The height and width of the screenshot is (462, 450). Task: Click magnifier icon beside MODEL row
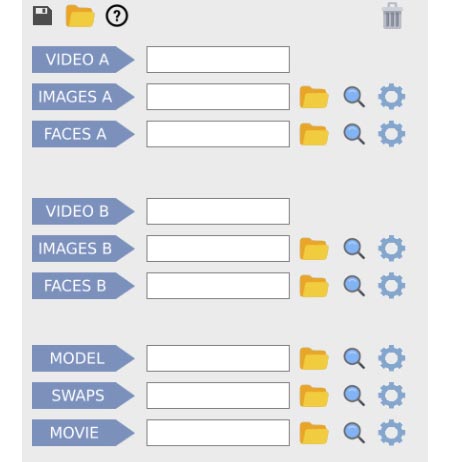pyautogui.click(x=354, y=359)
